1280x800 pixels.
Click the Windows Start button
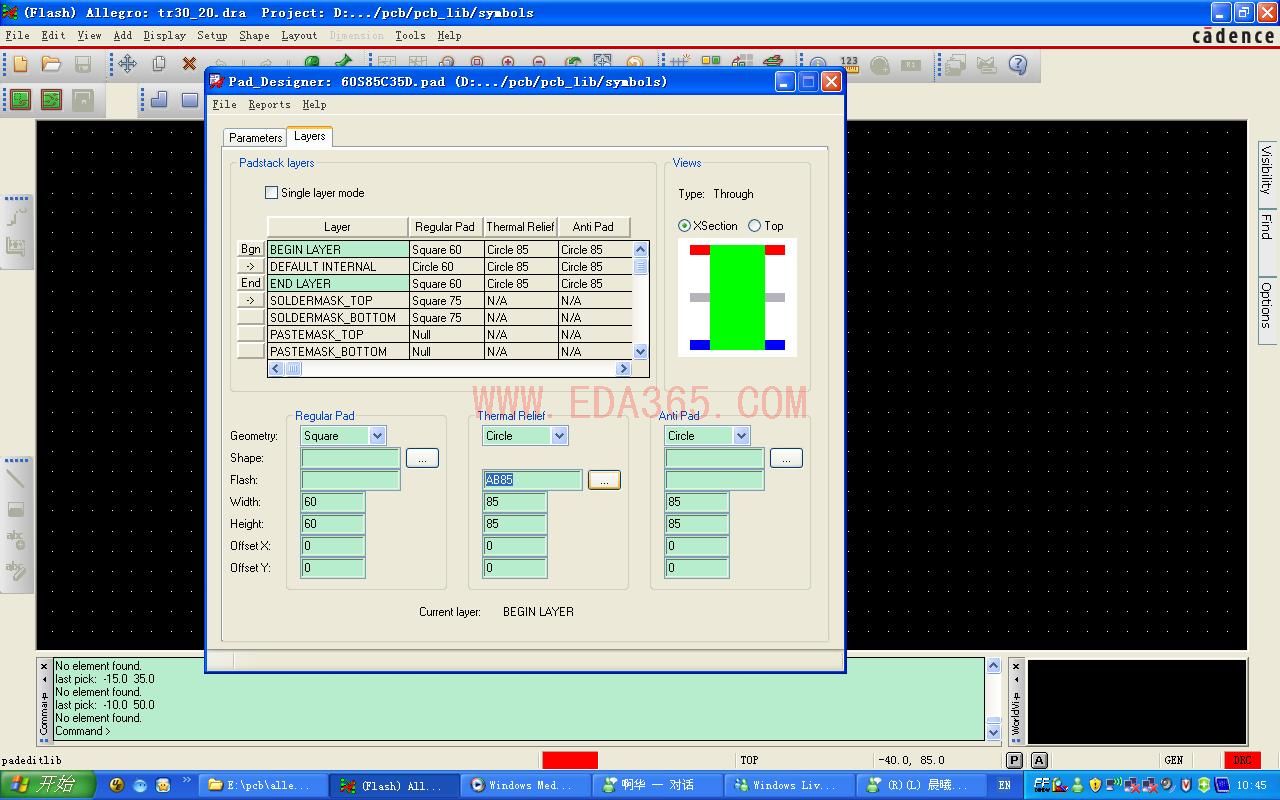click(47, 785)
